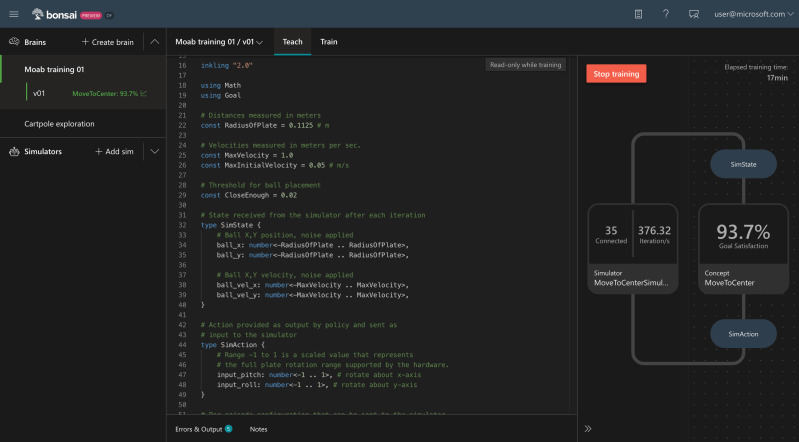
Task: Click the MoveToCenter: 93.7% status text
Action: (105, 94)
